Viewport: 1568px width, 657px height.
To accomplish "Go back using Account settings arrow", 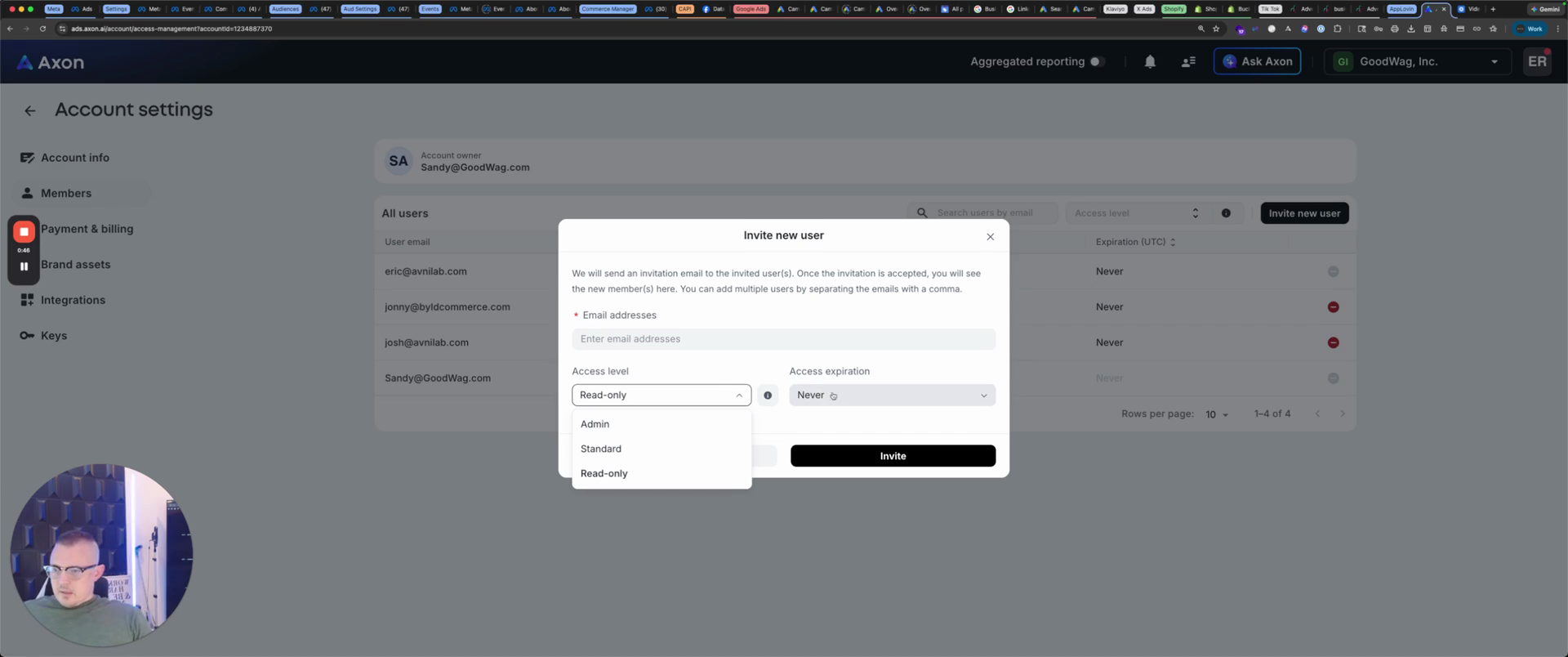I will 30,110.
